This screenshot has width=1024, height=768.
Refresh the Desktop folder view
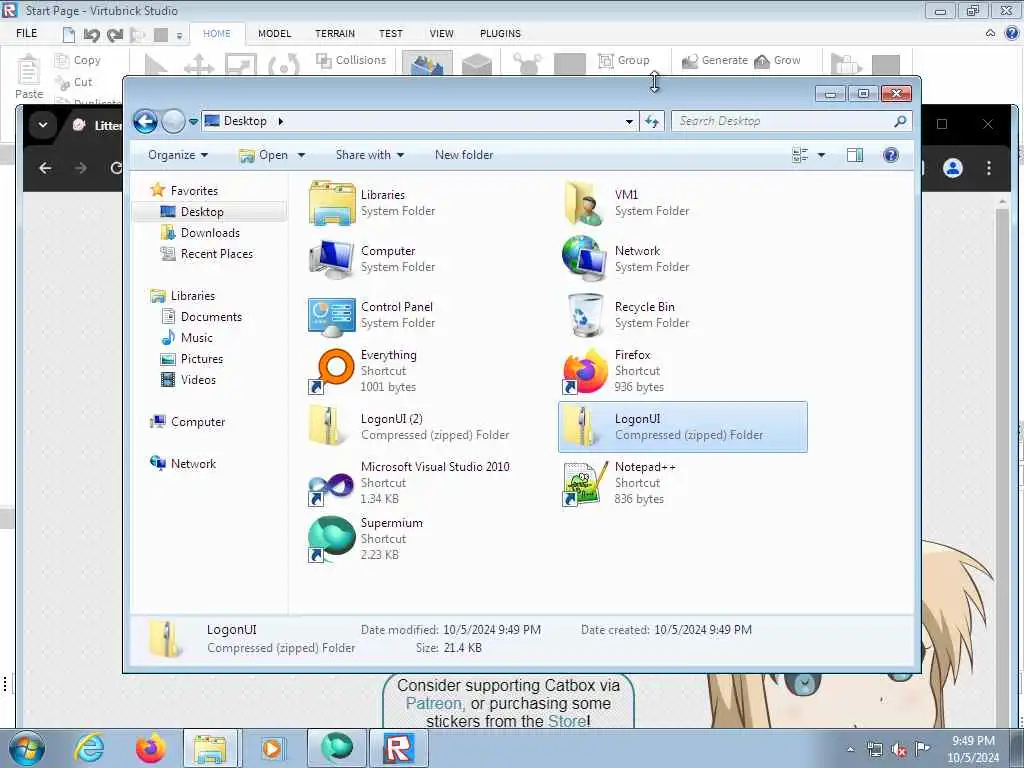652,121
